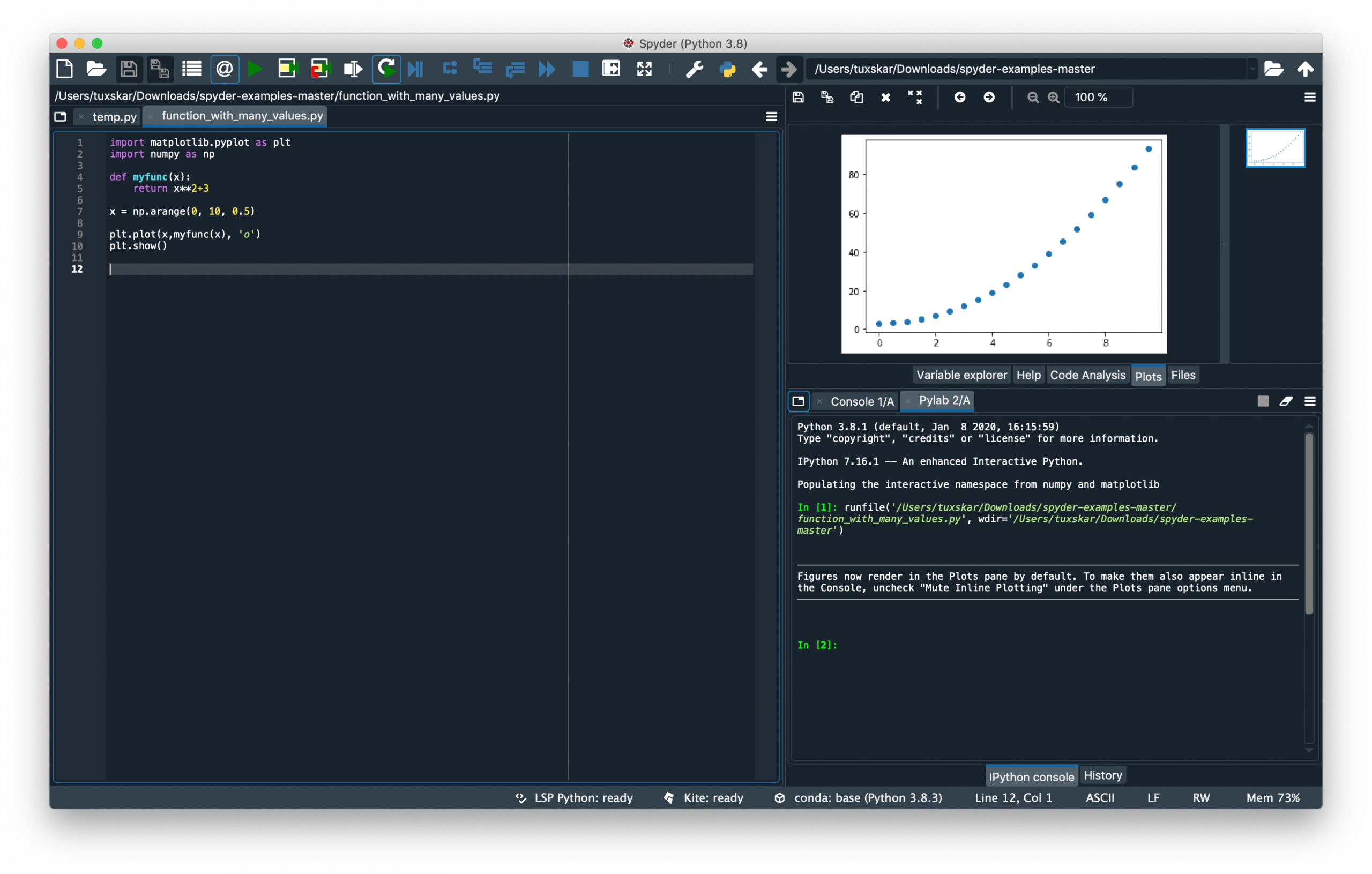The image size is (1372, 874).
Task: Clear console with the eraser icon
Action: 1286,401
